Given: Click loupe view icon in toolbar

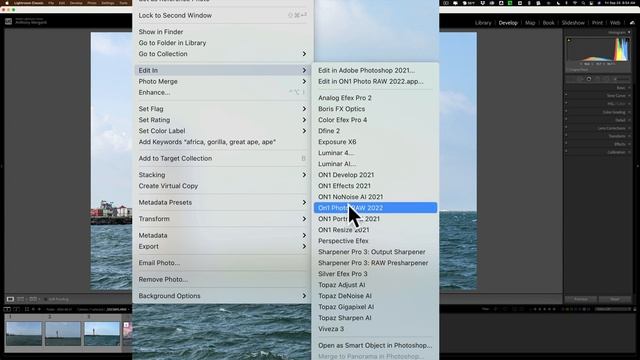Looking at the screenshot, I should tap(10, 299).
